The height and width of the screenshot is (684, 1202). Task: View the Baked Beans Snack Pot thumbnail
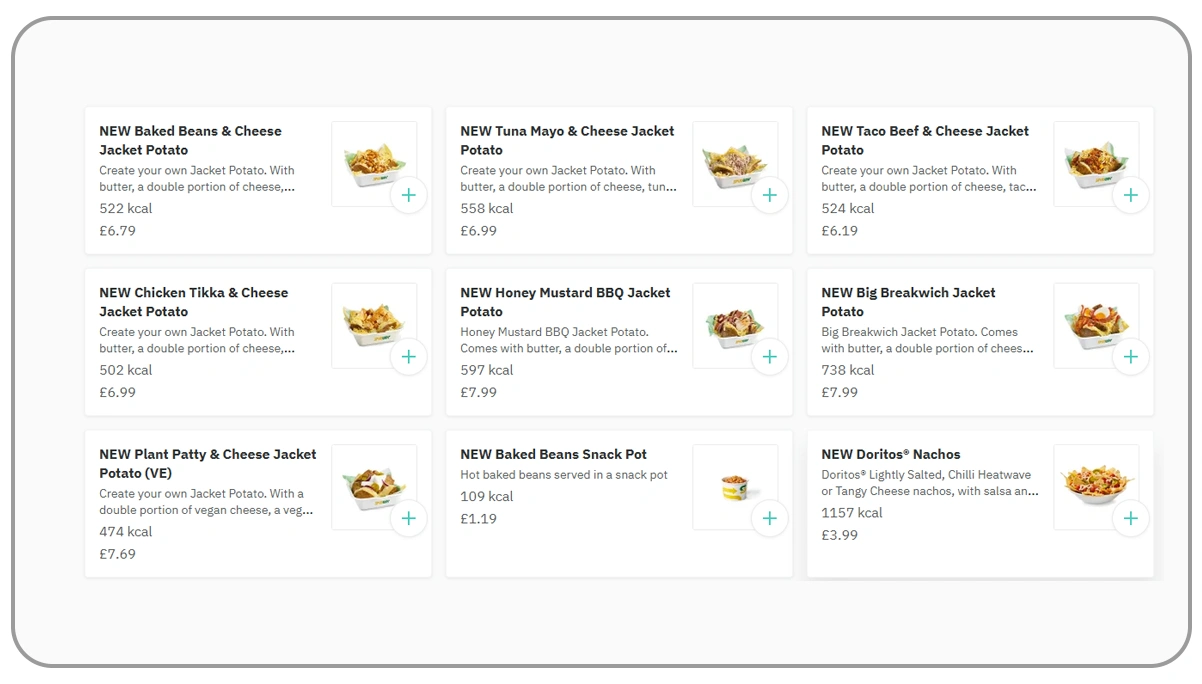732,486
